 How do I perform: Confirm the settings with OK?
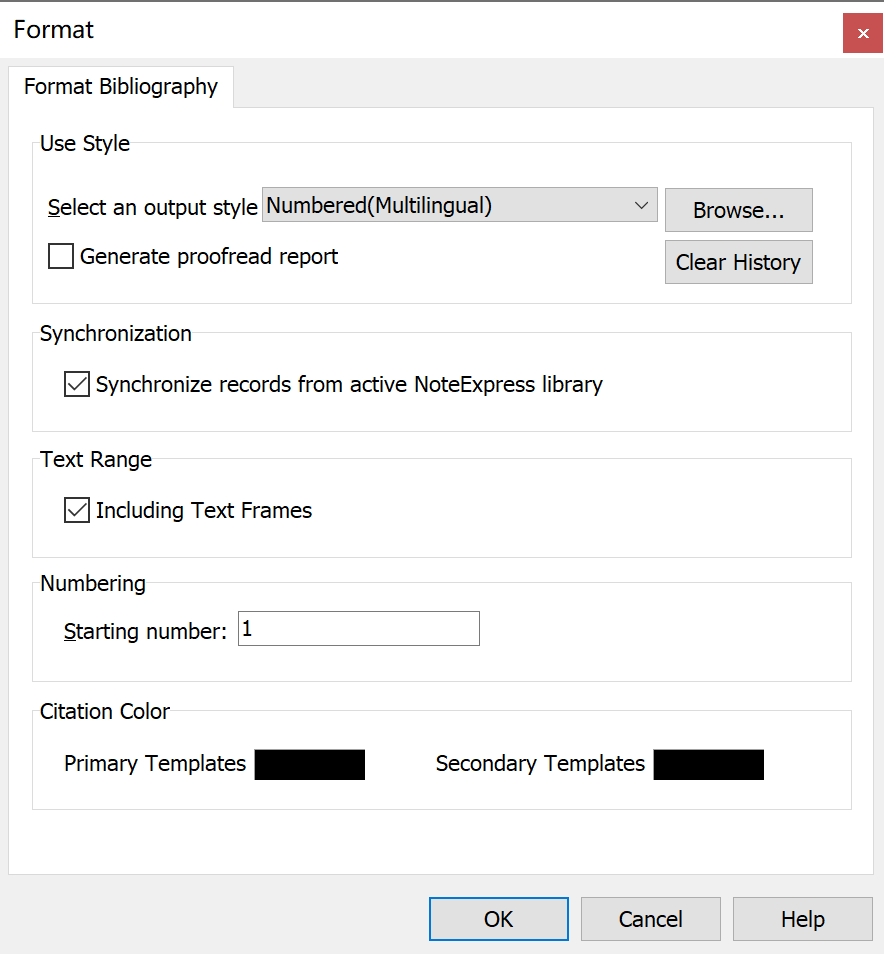[x=498, y=919]
